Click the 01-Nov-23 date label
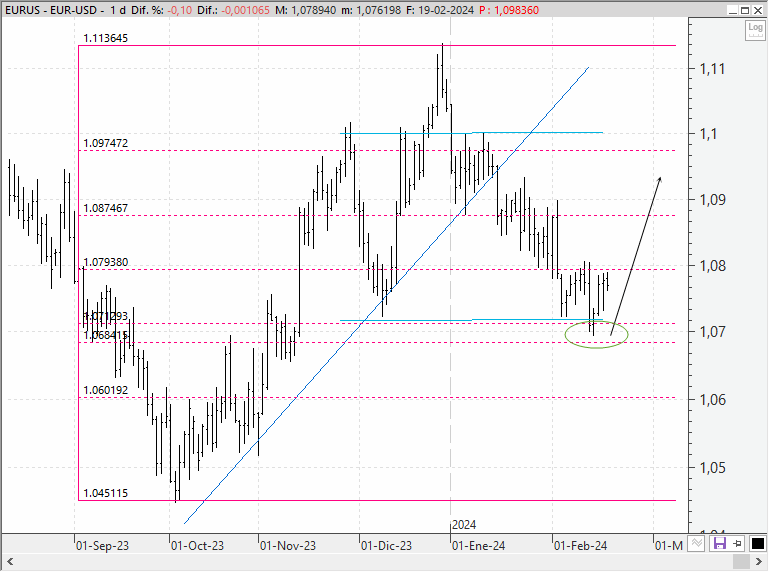 pyautogui.click(x=288, y=546)
